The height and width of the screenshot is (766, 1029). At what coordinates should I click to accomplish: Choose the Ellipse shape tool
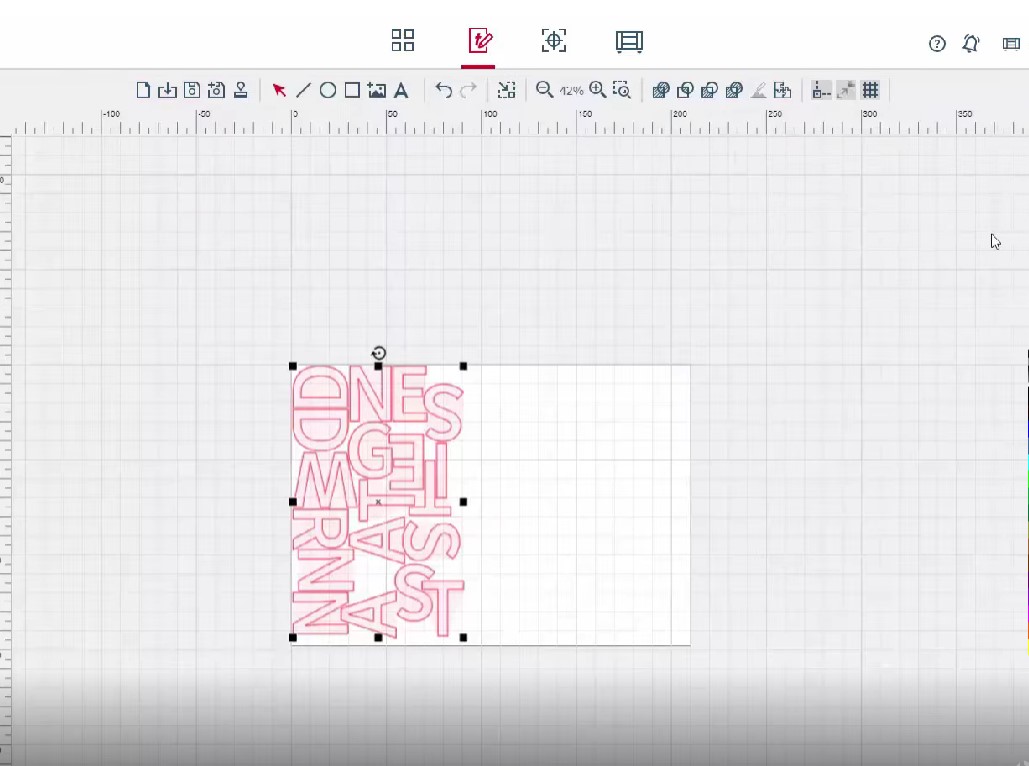tap(327, 90)
